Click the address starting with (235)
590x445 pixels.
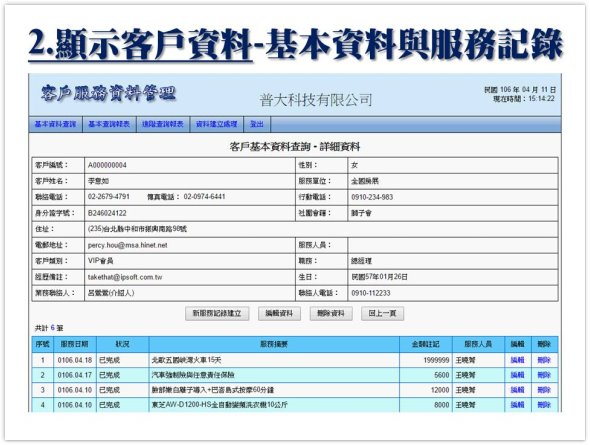pos(137,229)
